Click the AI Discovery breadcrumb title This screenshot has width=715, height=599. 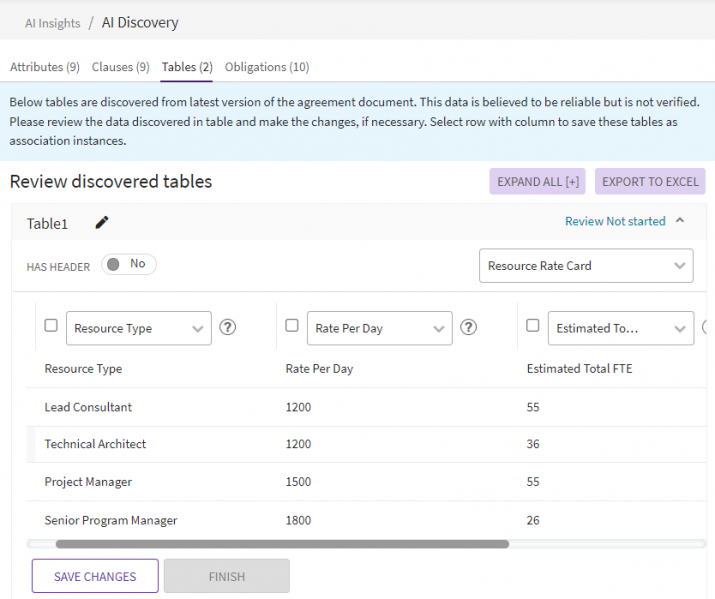coord(140,23)
